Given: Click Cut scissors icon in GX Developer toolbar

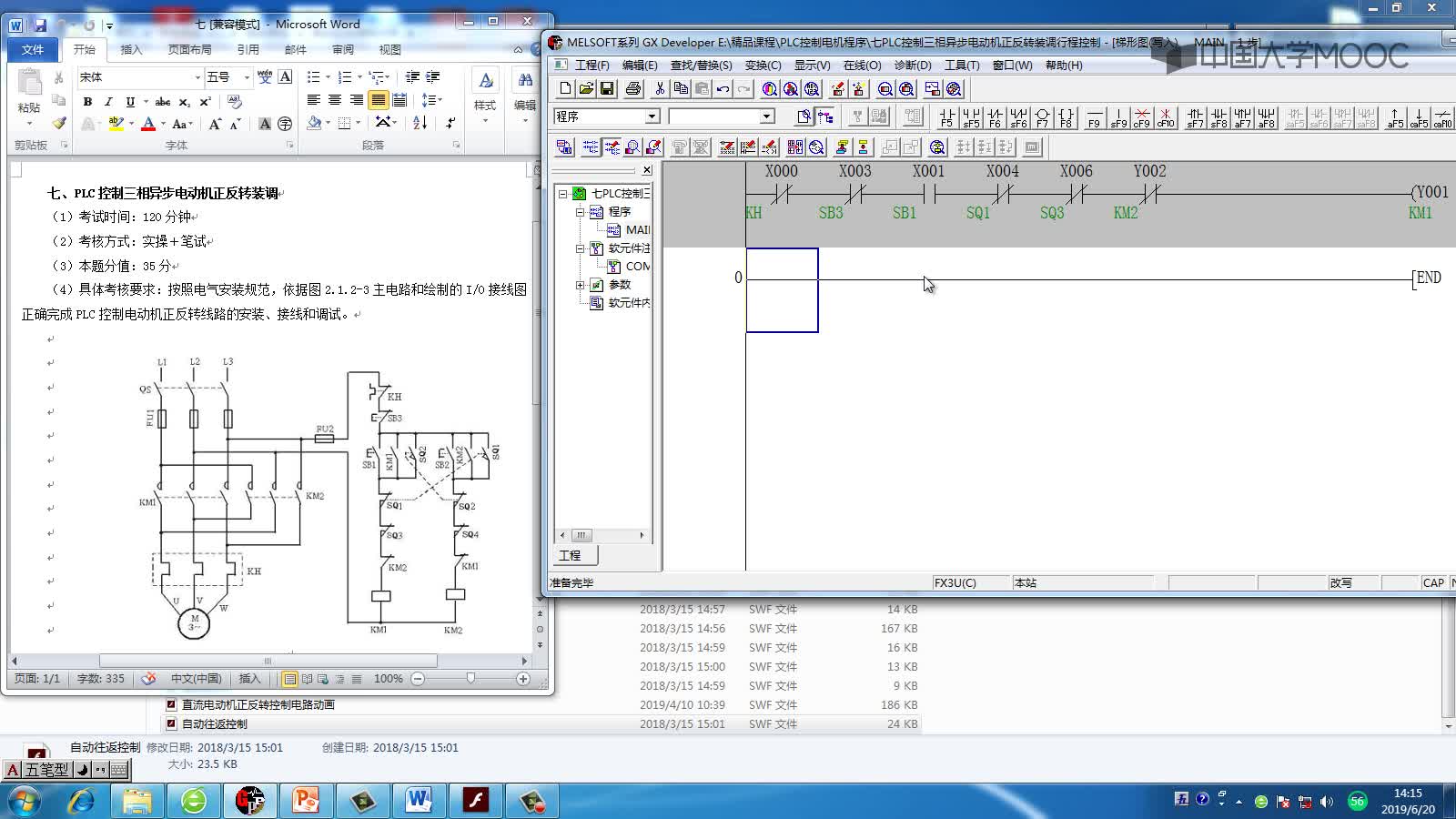Looking at the screenshot, I should click(660, 88).
